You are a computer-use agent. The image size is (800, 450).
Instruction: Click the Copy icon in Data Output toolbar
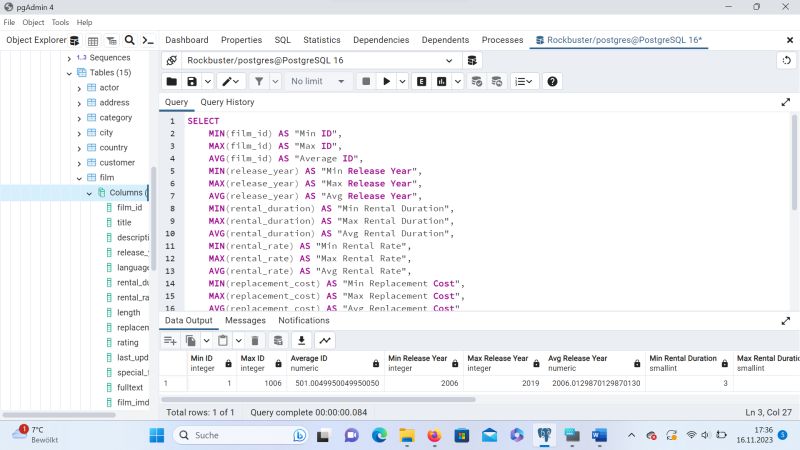(x=191, y=340)
